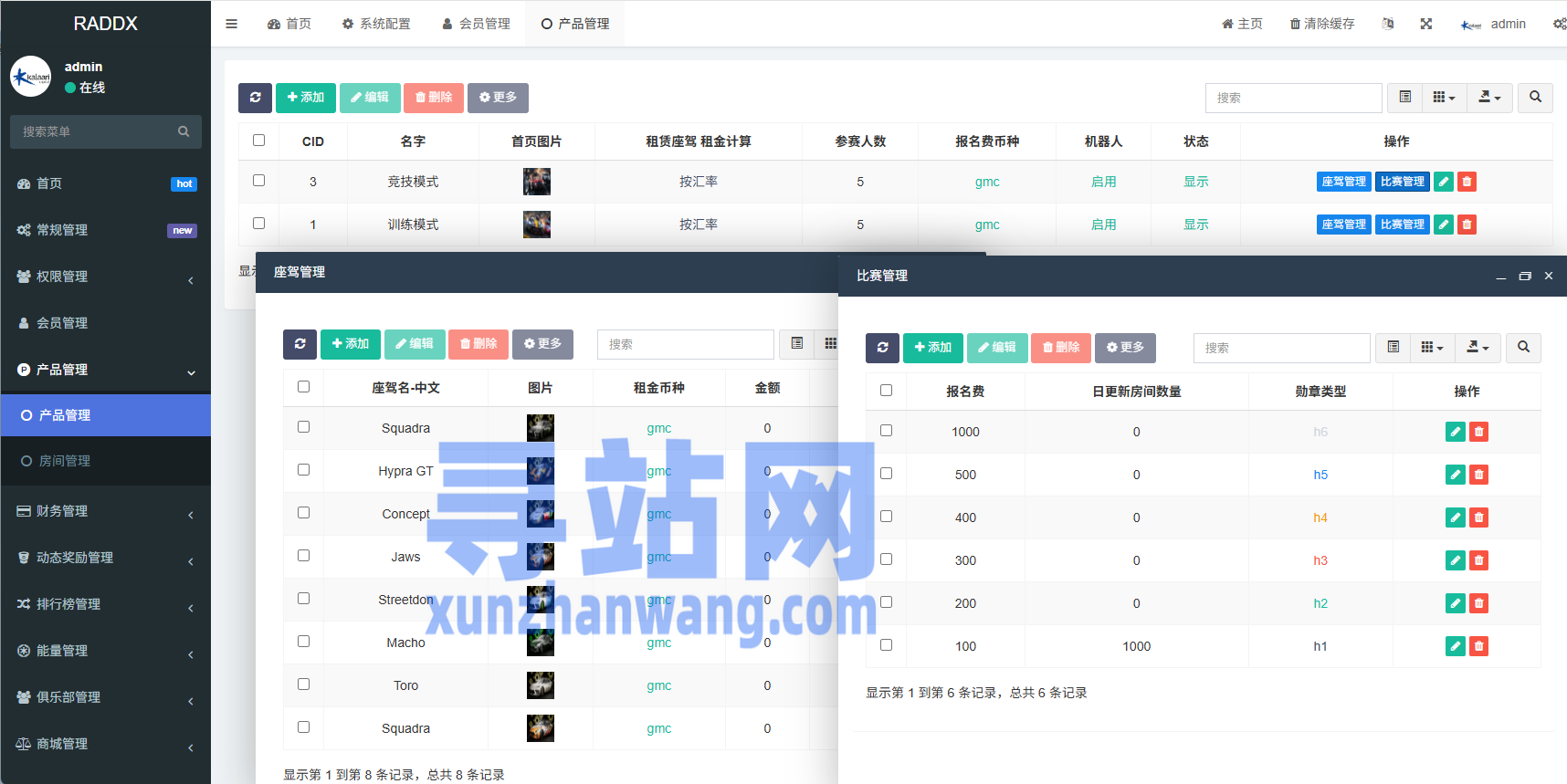Viewport: 1567px width, 784px height.
Task: Expand 动态奖励管理 sidebar menu
Action: (x=106, y=558)
